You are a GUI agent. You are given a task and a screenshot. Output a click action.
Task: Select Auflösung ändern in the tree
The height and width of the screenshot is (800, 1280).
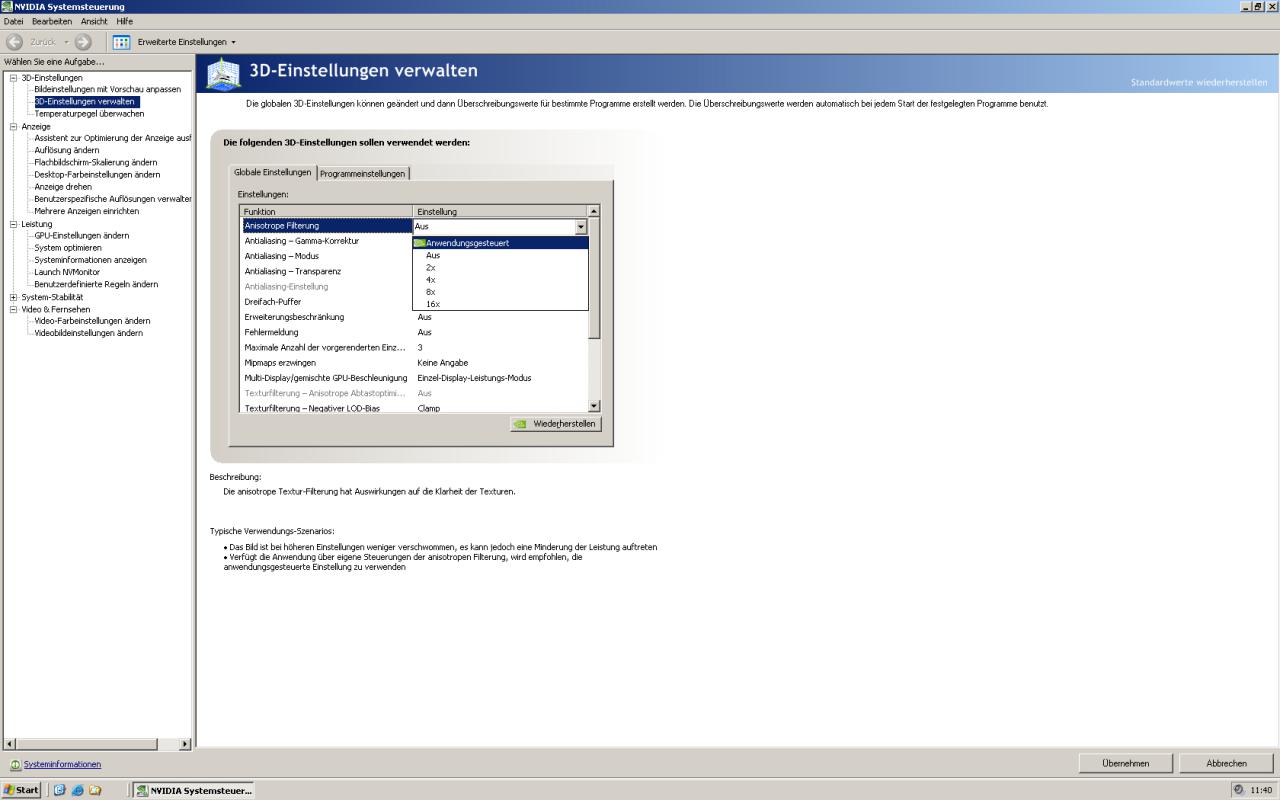67,150
